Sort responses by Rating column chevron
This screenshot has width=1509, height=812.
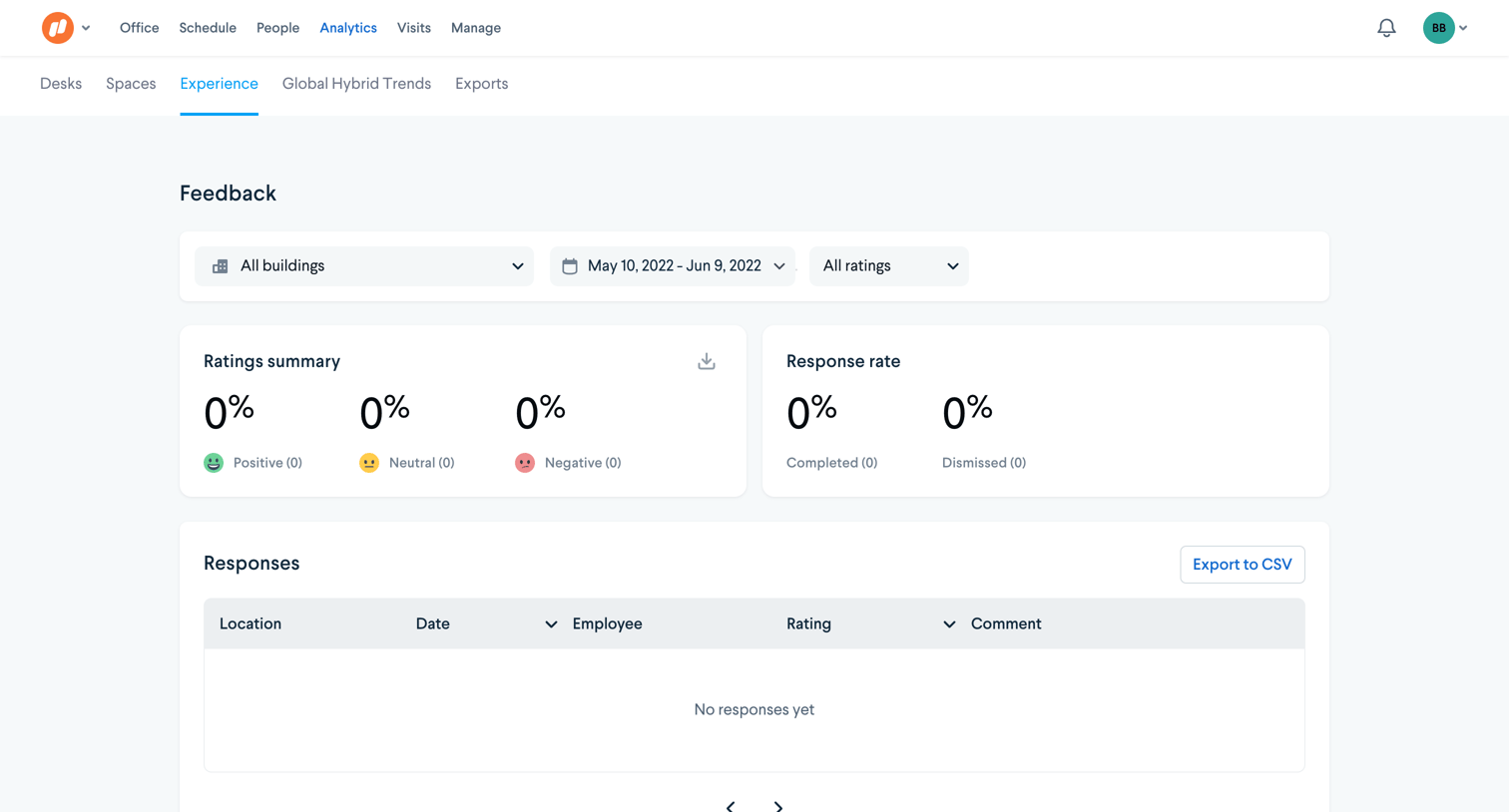[949, 624]
